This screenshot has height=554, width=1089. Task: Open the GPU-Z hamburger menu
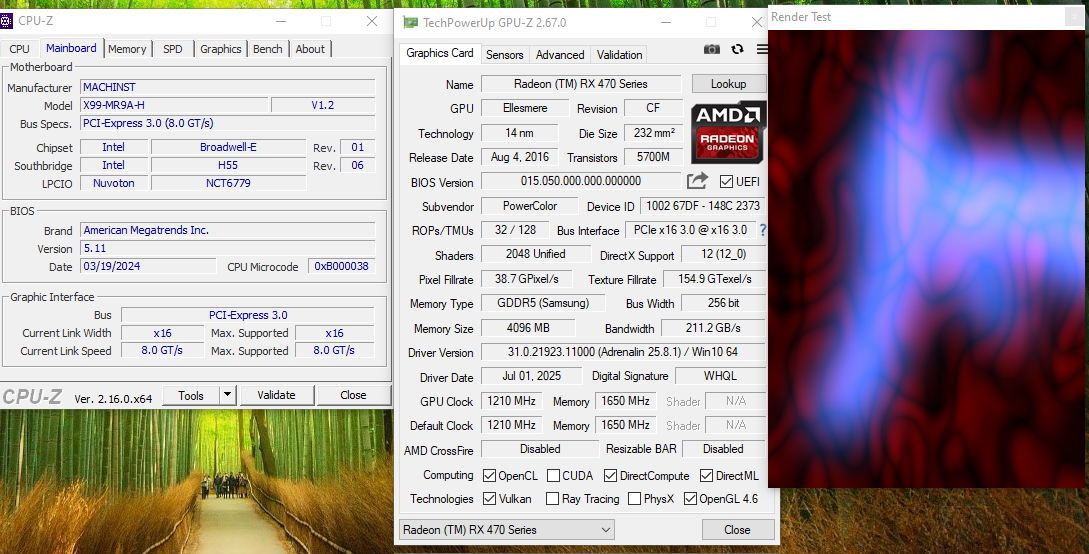[763, 49]
